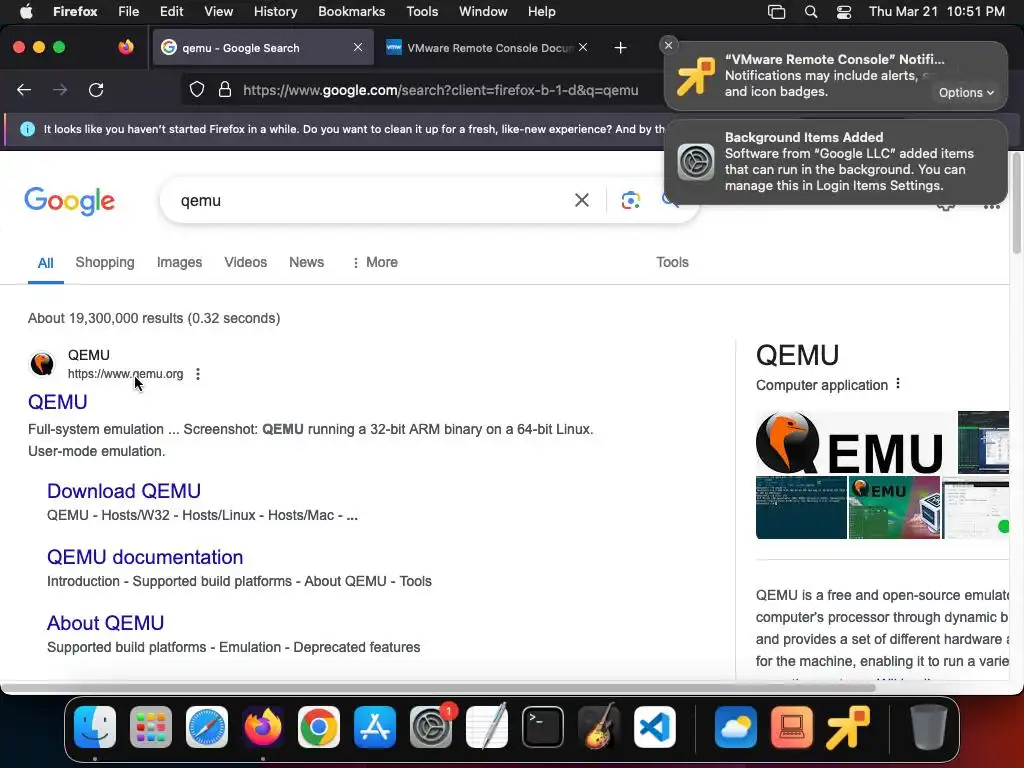Open the Tools search options
This screenshot has height=768, width=1024.
click(x=672, y=263)
